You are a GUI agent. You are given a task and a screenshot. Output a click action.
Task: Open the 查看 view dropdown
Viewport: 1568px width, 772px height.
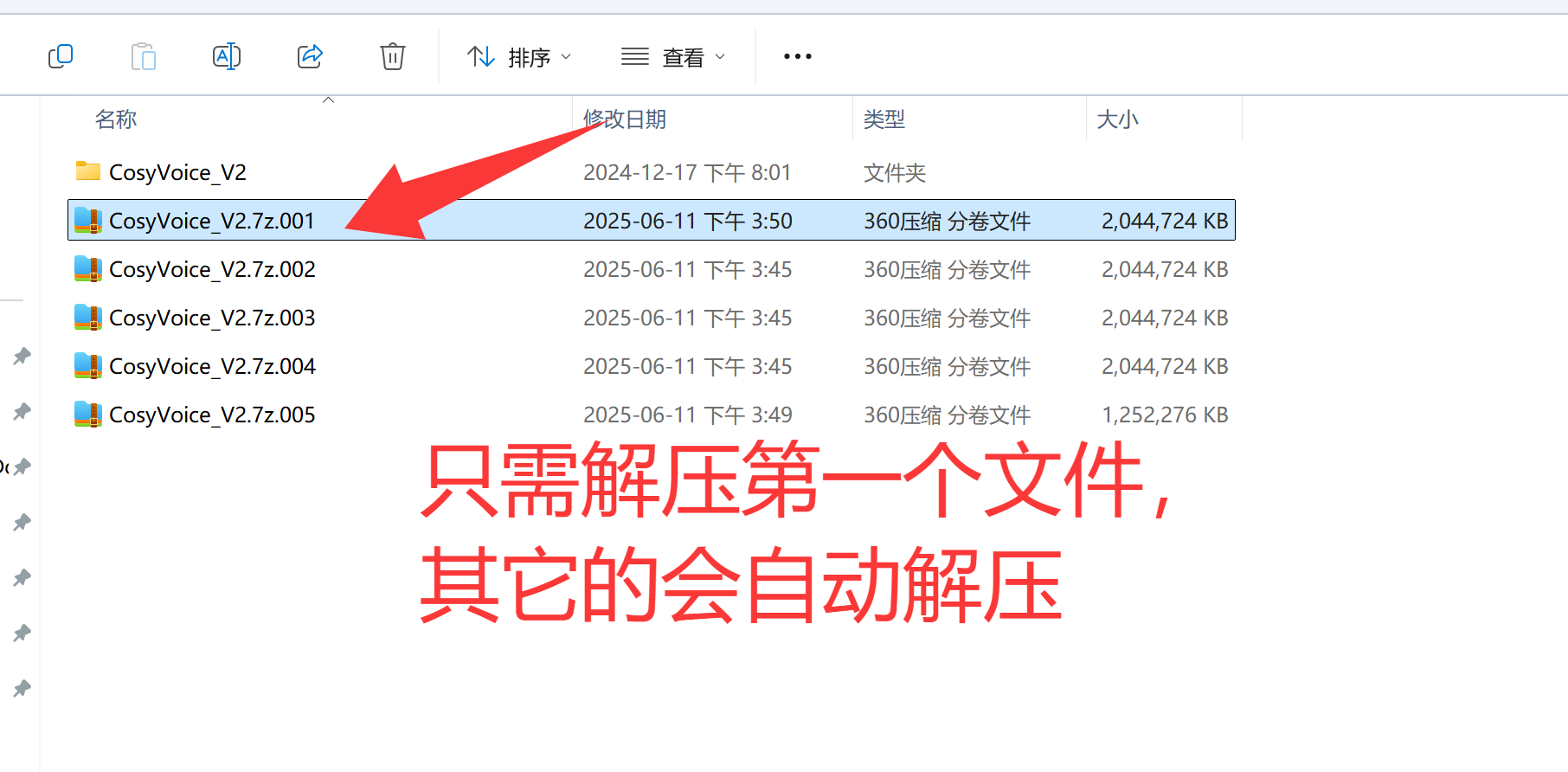[x=673, y=57]
